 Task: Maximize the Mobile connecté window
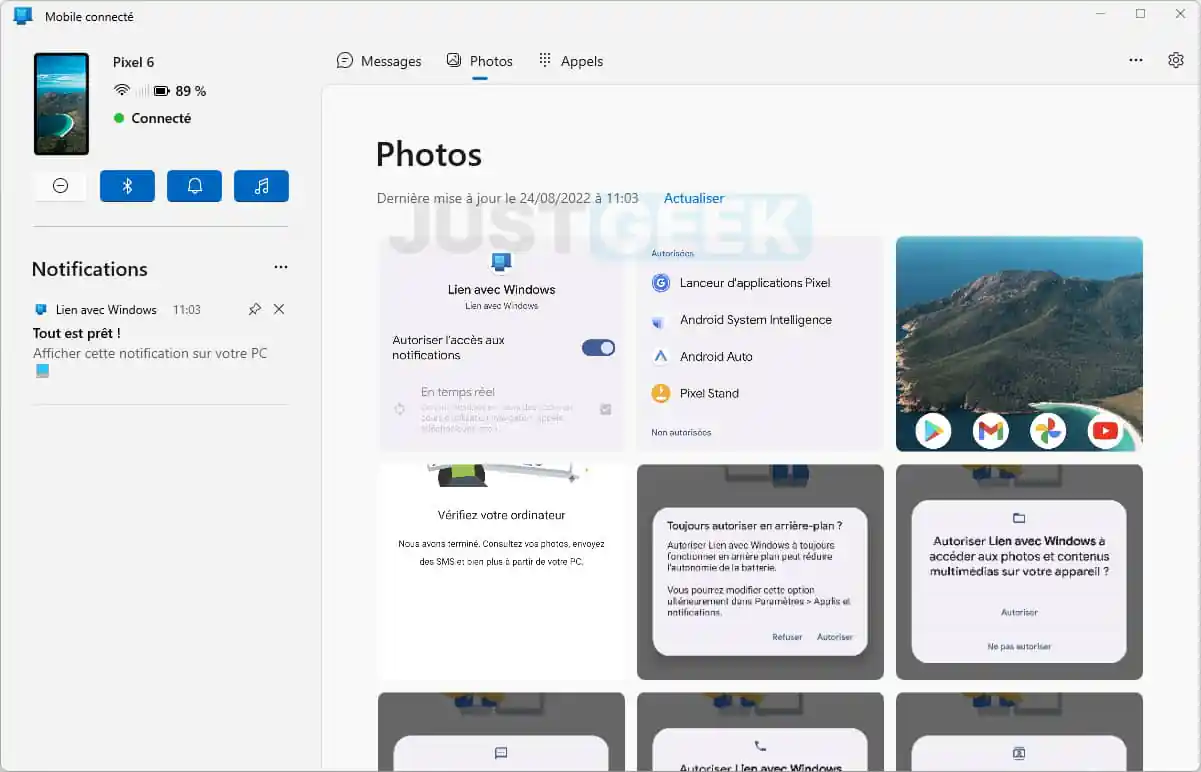(x=1140, y=14)
